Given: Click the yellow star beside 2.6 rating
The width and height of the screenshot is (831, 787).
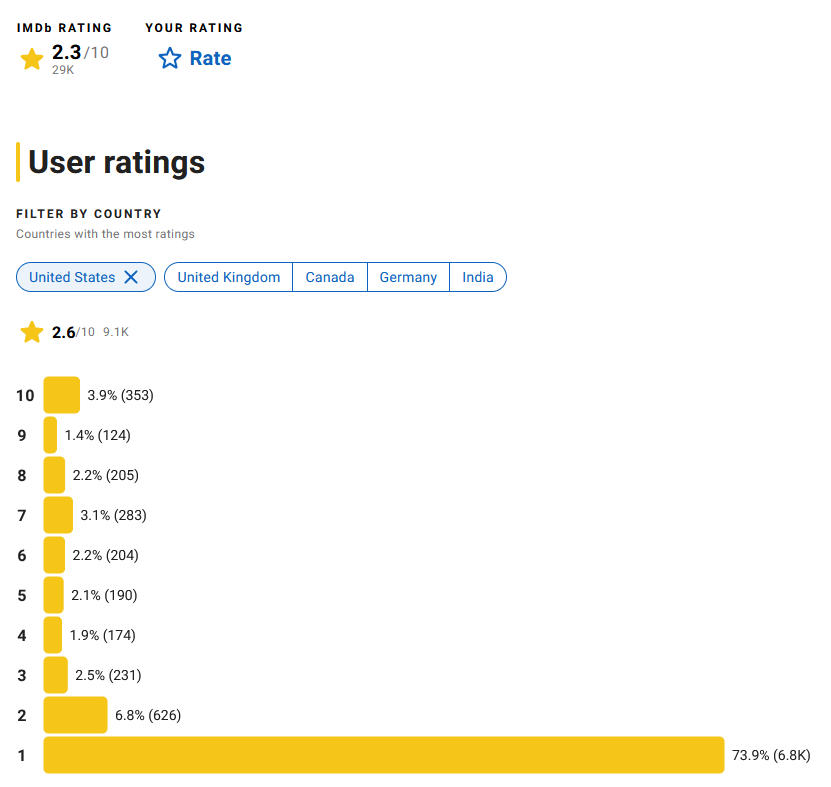Looking at the screenshot, I should click(x=32, y=332).
